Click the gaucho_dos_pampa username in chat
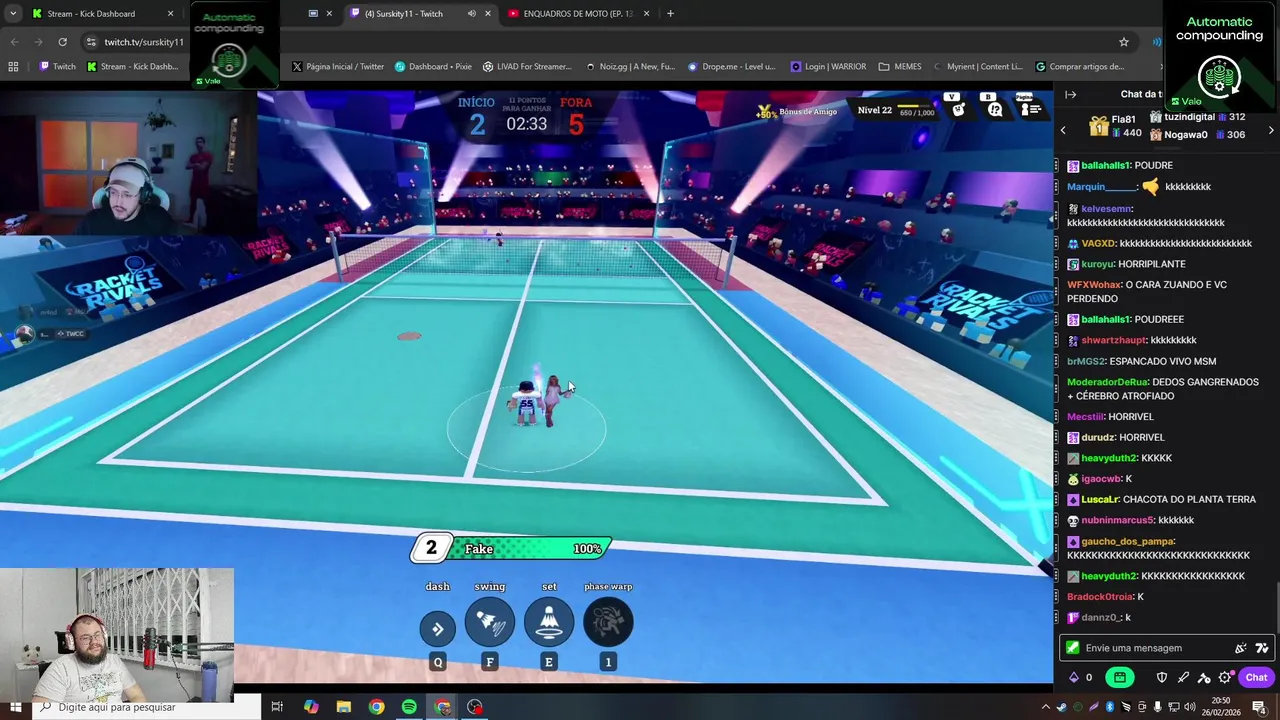The height and width of the screenshot is (720, 1280). click(1127, 541)
